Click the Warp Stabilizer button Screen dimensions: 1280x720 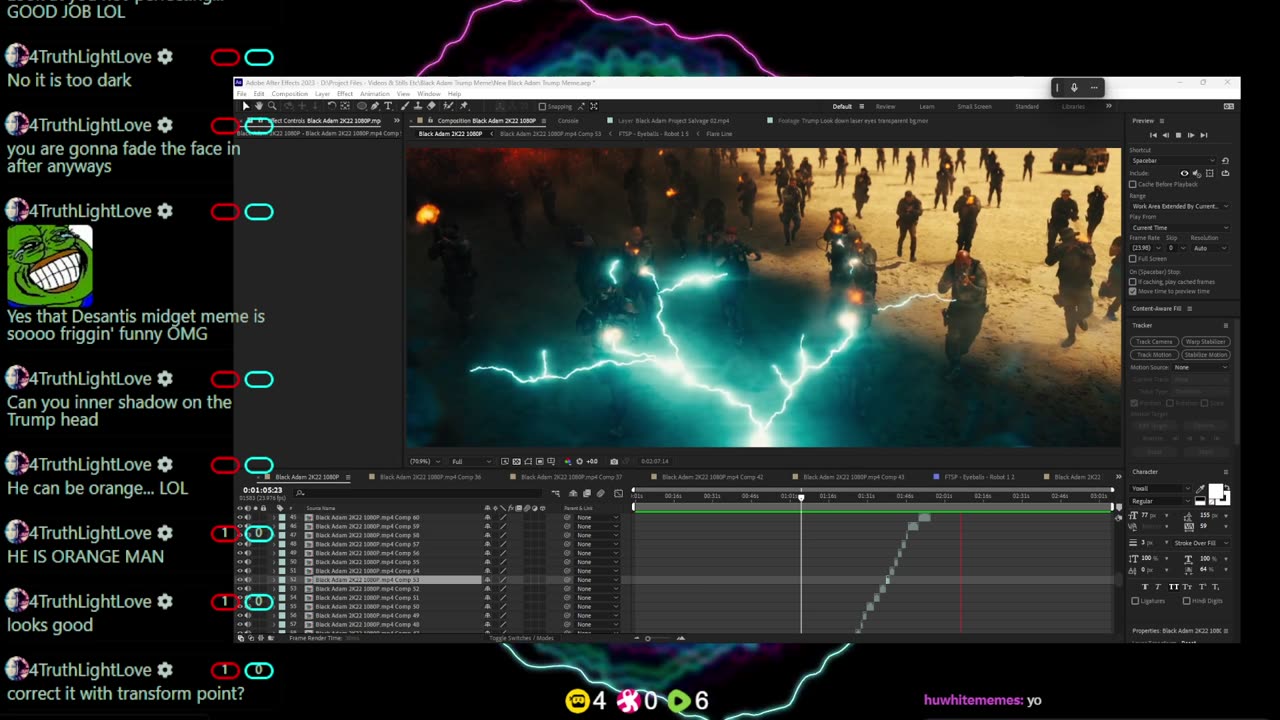[1205, 342]
